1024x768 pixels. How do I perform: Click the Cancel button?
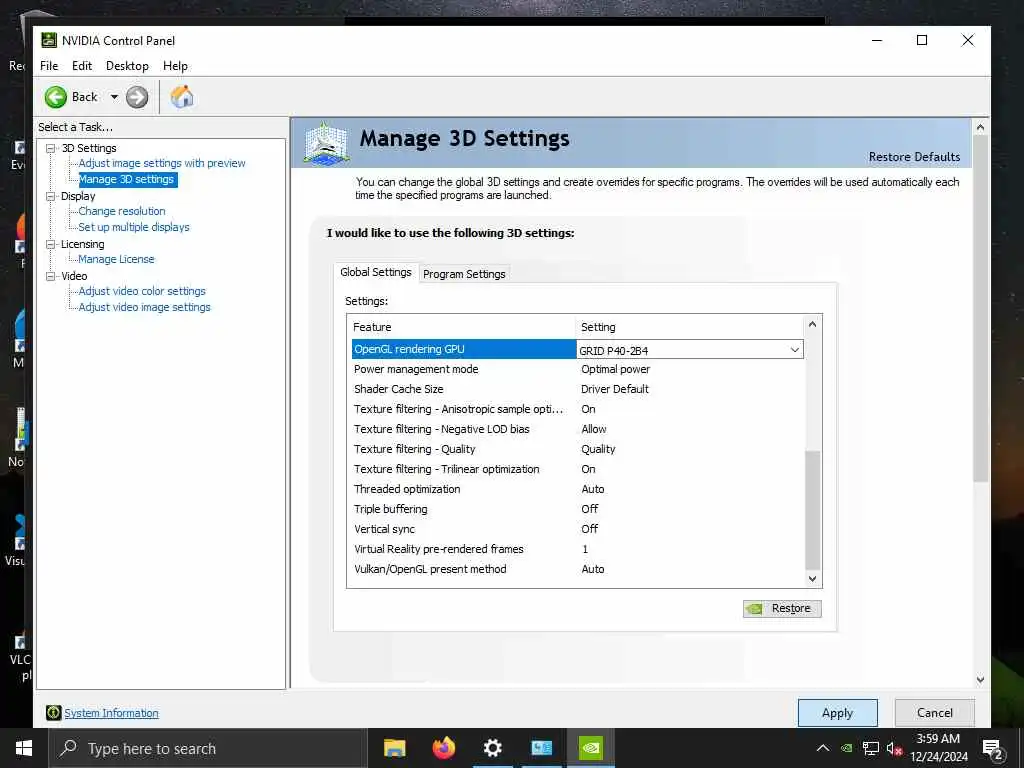point(935,713)
